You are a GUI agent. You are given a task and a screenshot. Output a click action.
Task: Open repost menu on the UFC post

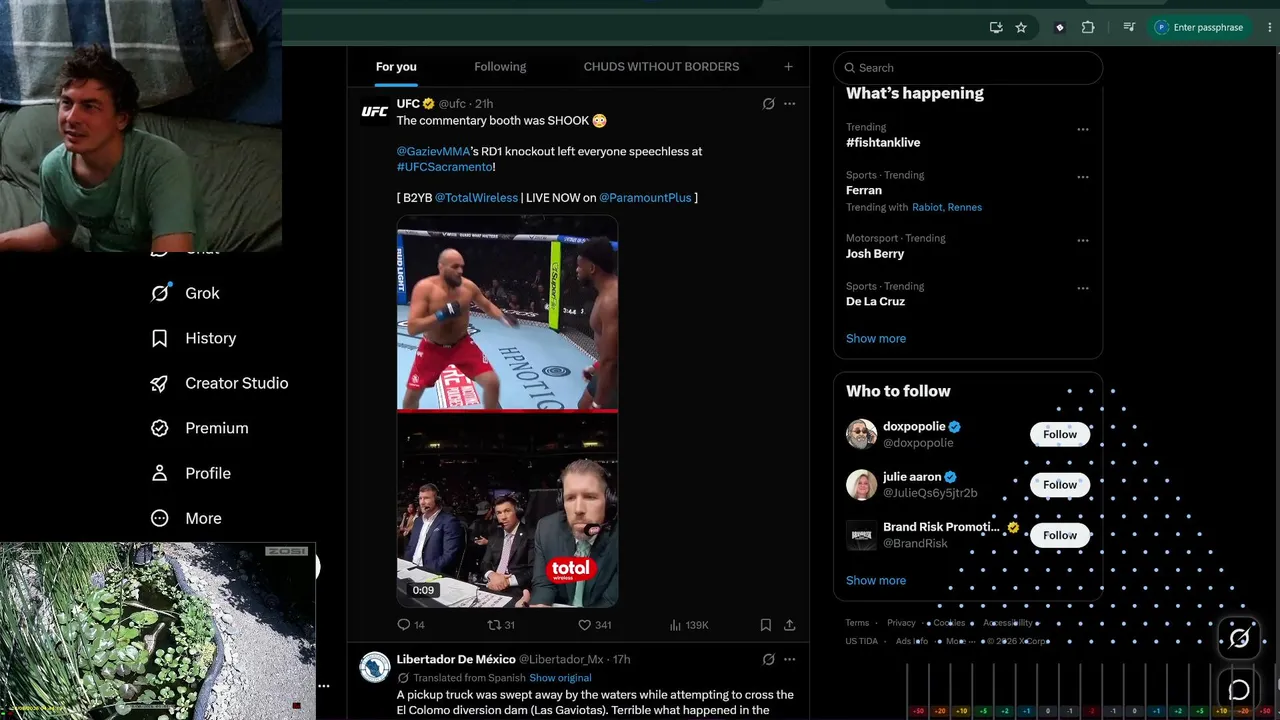[x=501, y=625]
